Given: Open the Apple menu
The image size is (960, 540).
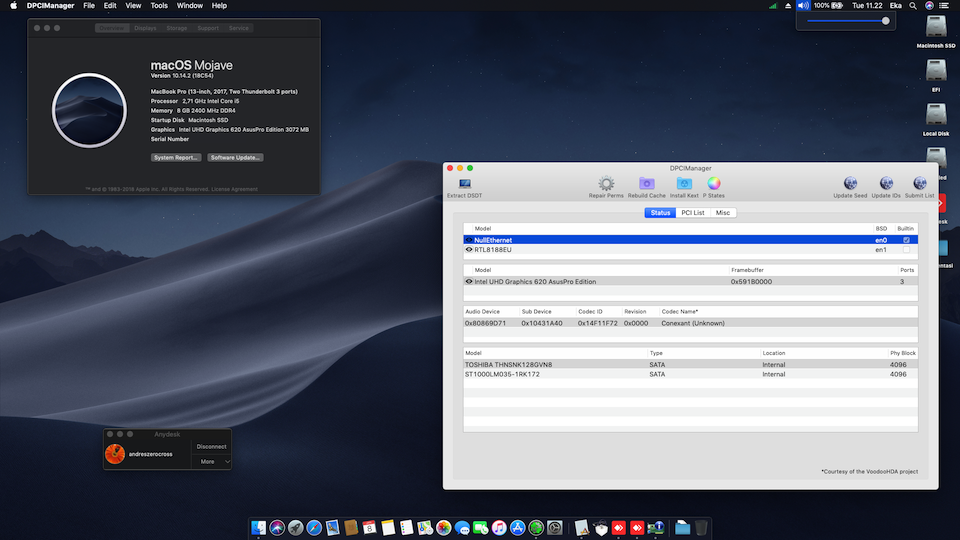Looking at the screenshot, I should (14, 6).
